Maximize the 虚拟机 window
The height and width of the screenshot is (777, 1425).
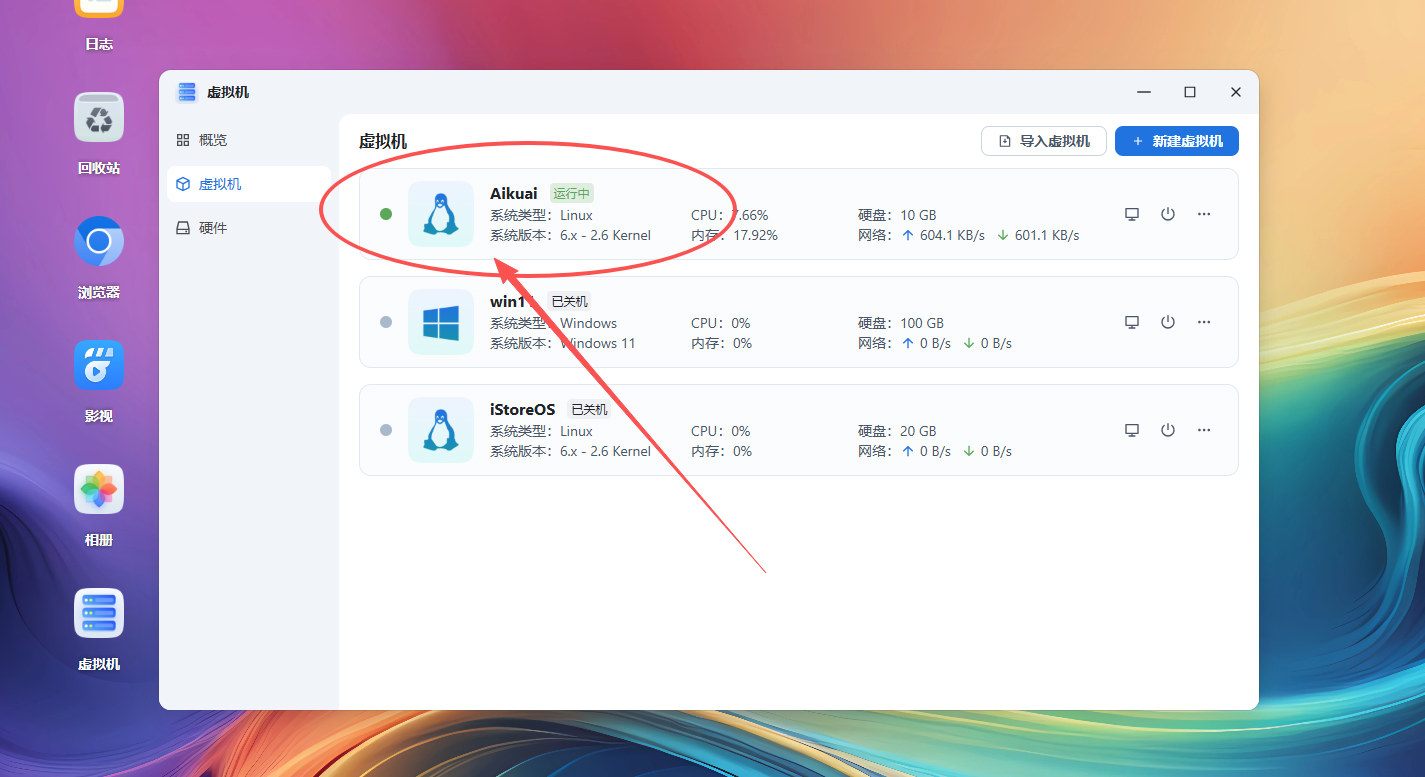point(1190,92)
